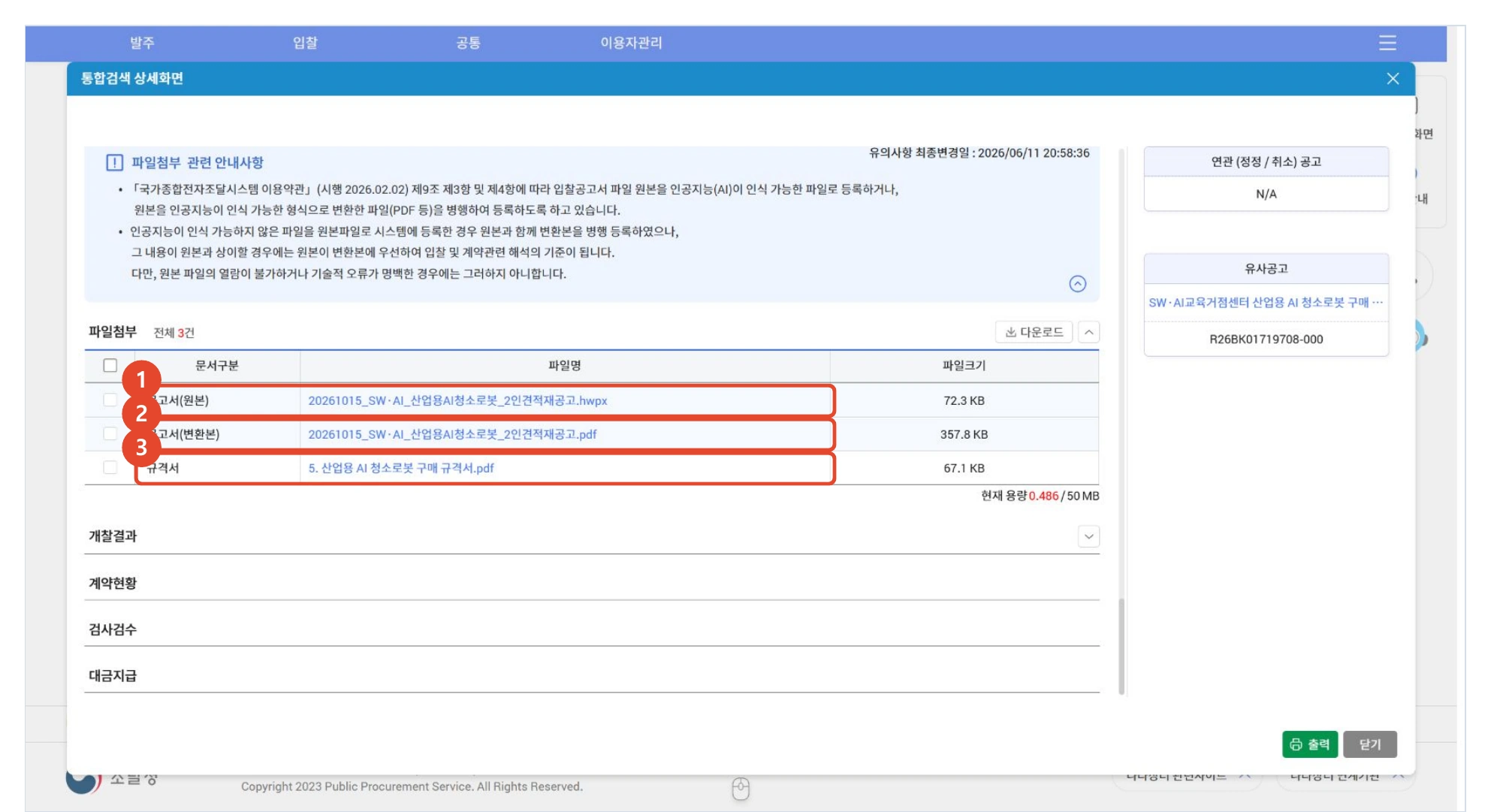Check the box for the 공고서(원본) row
Screen dimensions: 1491x812
click(110, 400)
